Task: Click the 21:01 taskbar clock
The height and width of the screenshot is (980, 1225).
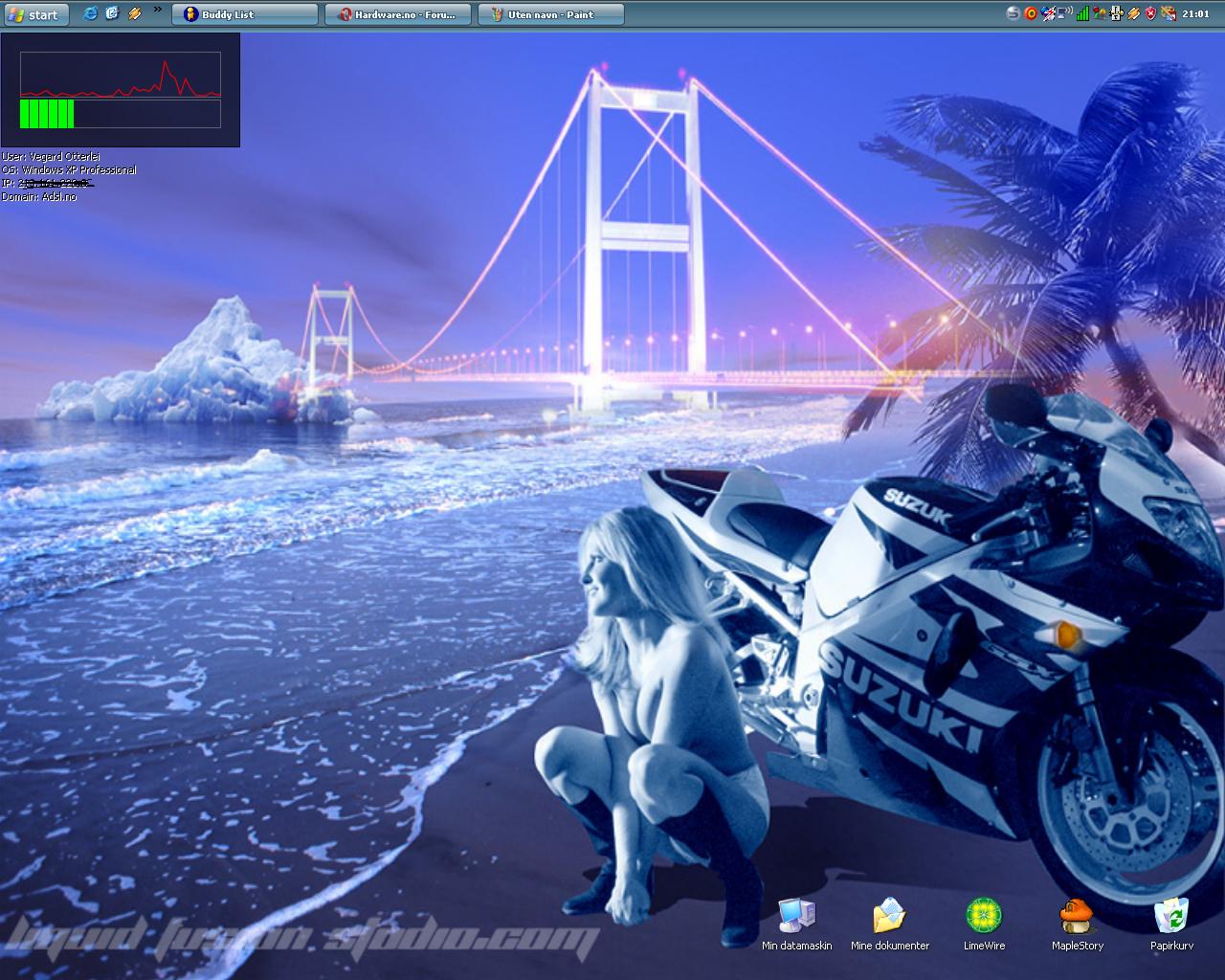Action: pos(1195,13)
